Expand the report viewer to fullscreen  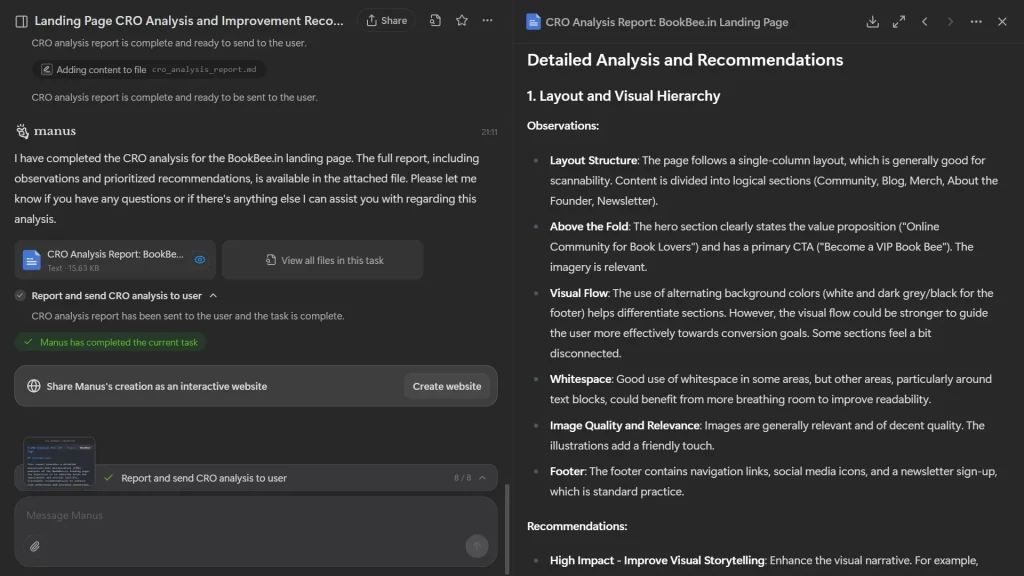[x=898, y=21]
